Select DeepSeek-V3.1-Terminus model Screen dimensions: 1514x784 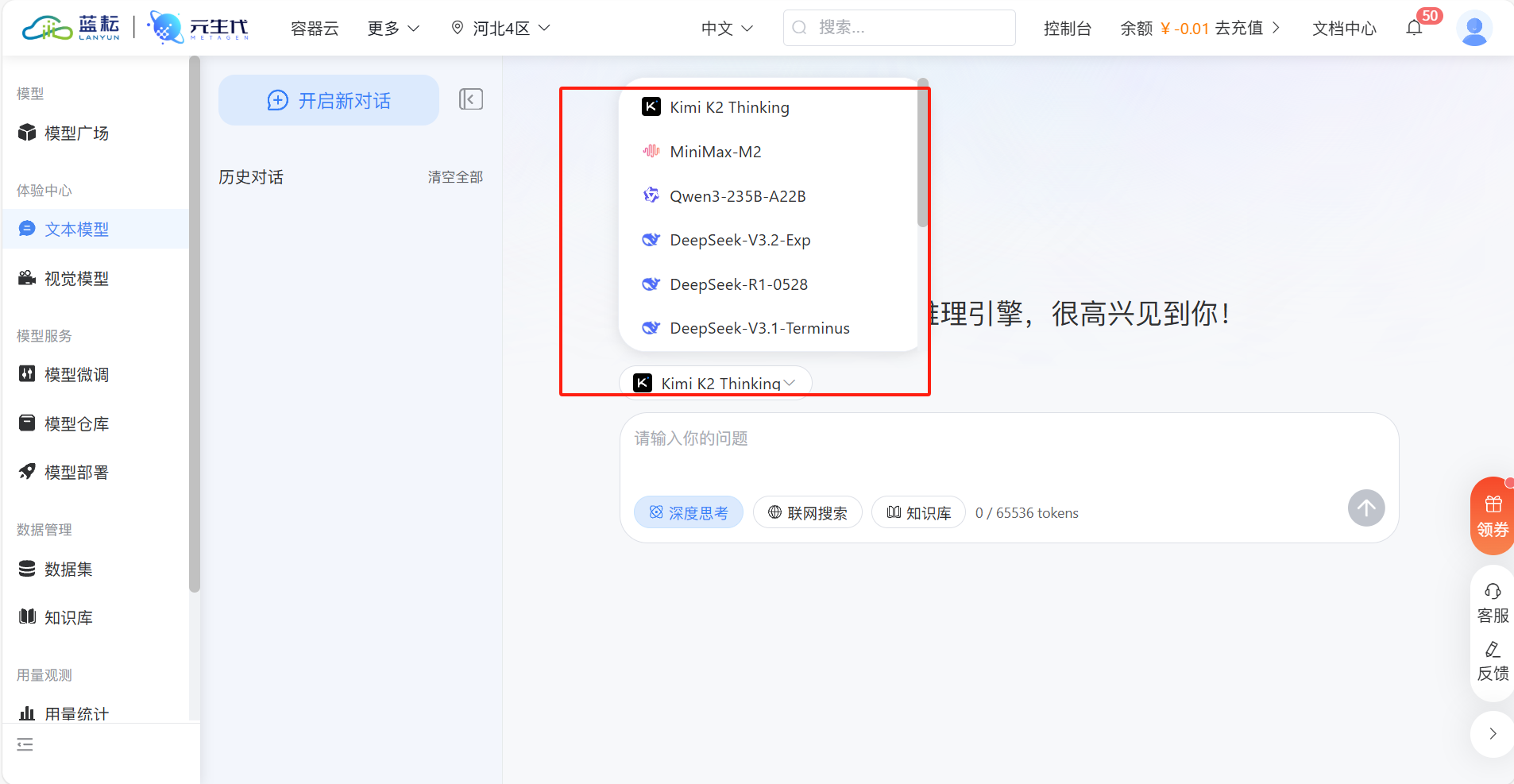[767, 327]
